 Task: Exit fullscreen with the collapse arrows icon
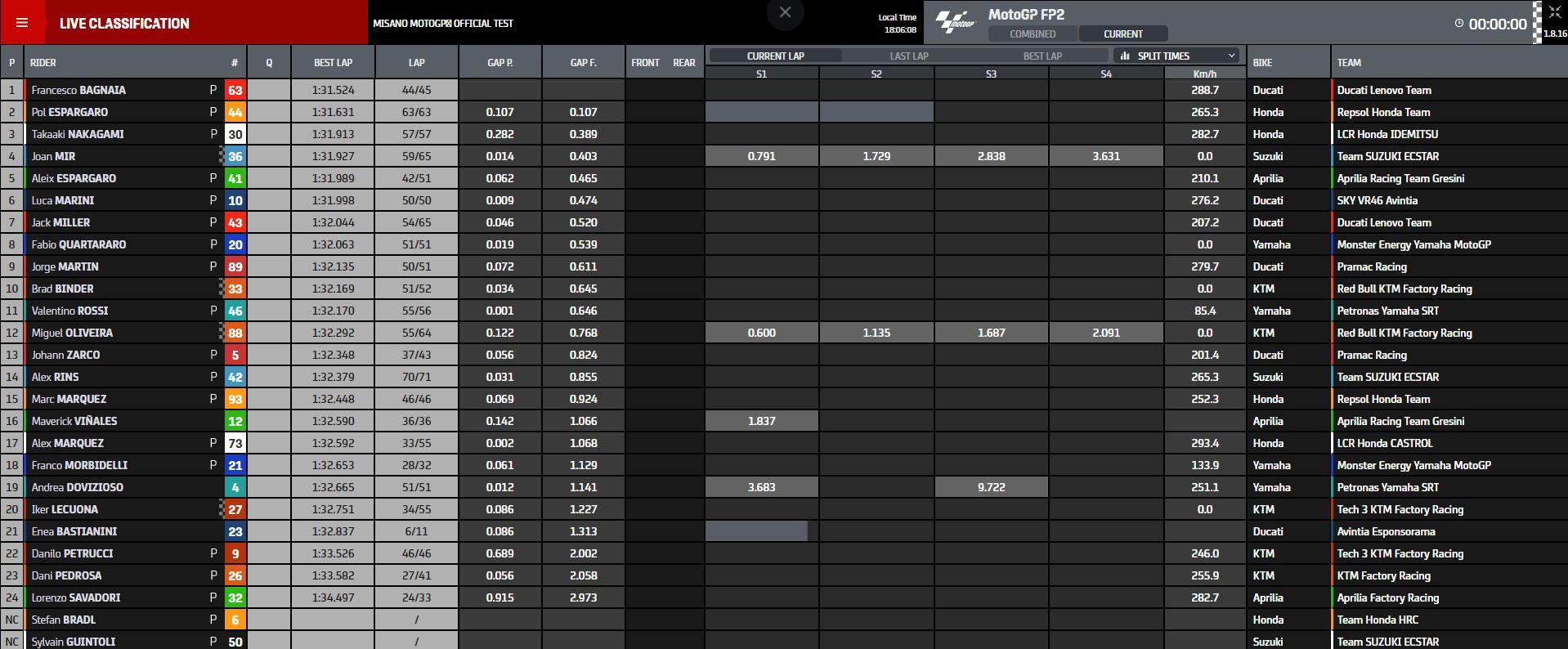(x=1554, y=11)
